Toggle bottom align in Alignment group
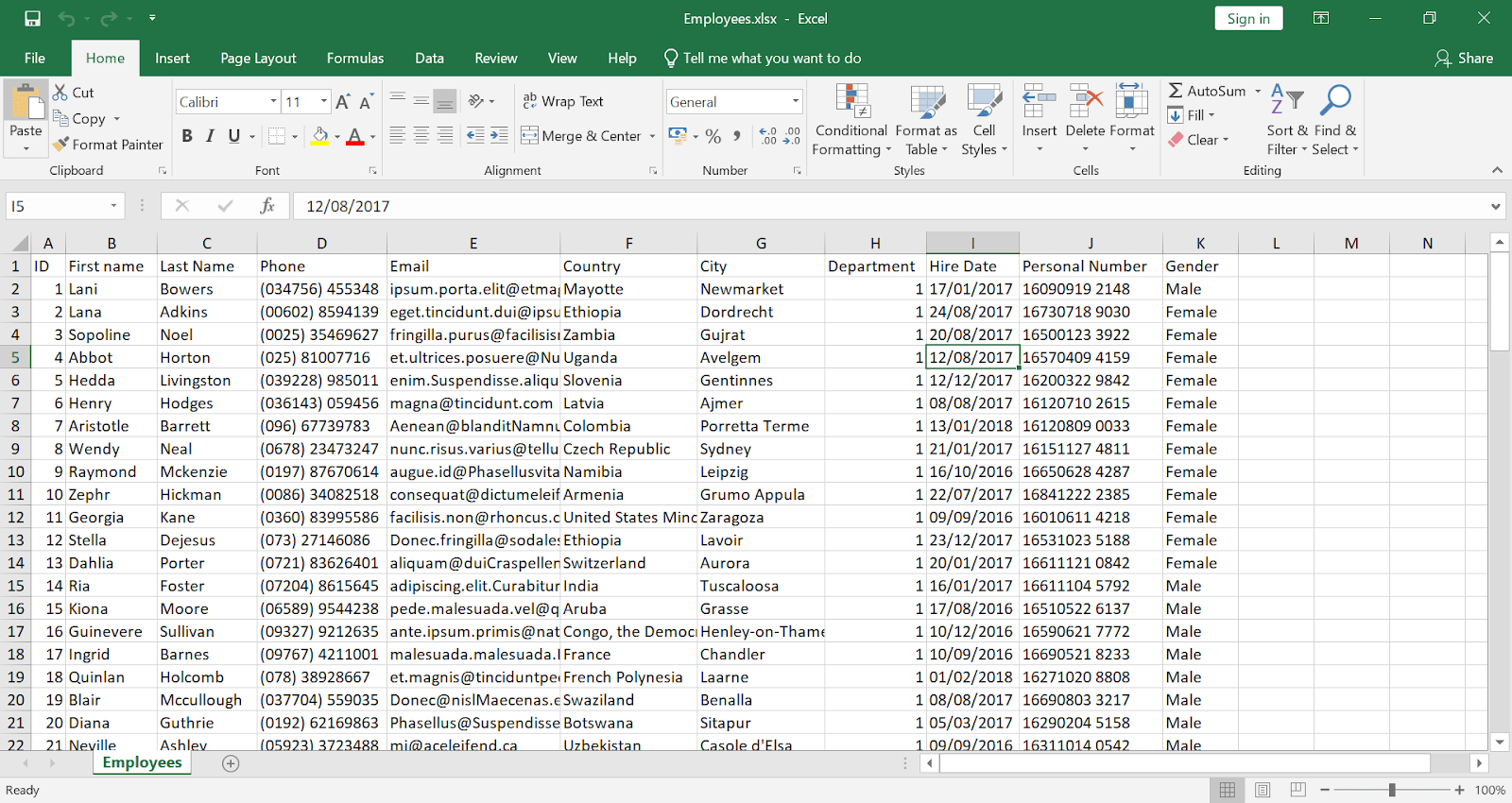 coord(445,100)
